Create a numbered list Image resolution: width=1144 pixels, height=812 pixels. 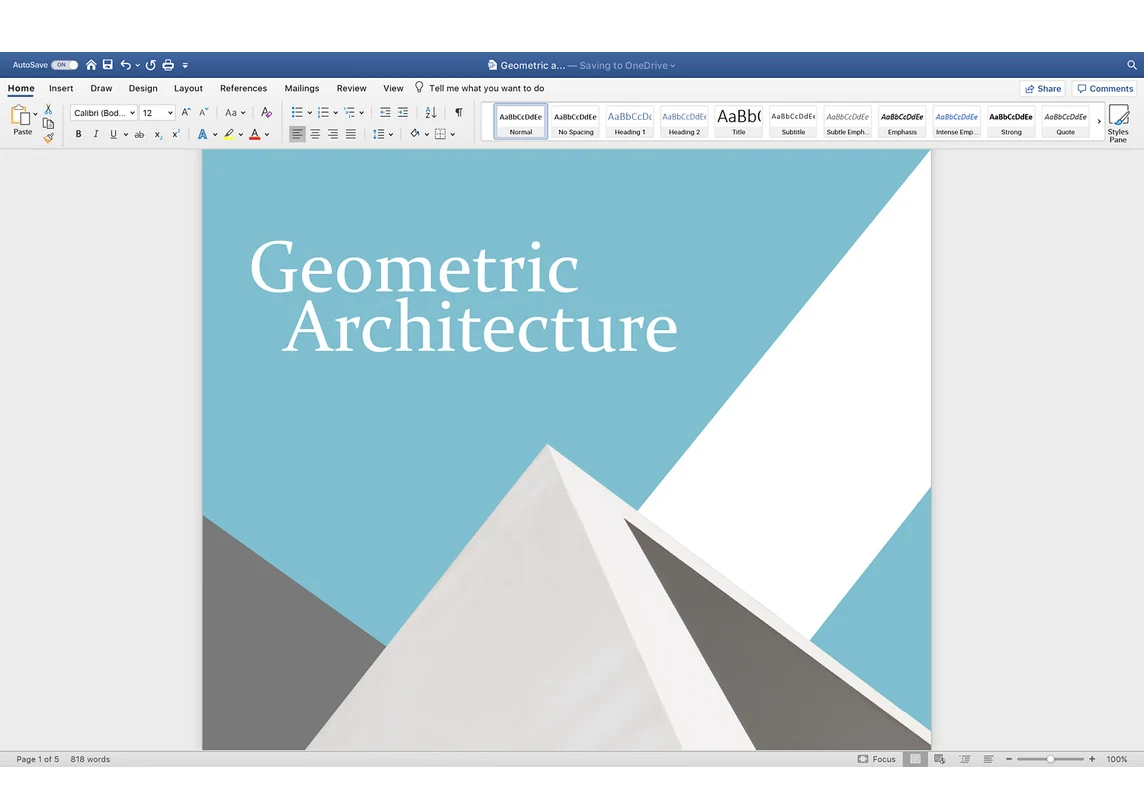[323, 112]
